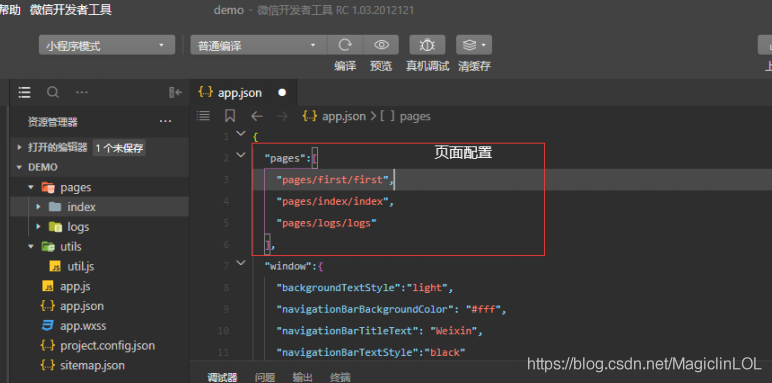This screenshot has width=772, height=383.
Task: Collapse the utils folder
Action: coord(31,246)
